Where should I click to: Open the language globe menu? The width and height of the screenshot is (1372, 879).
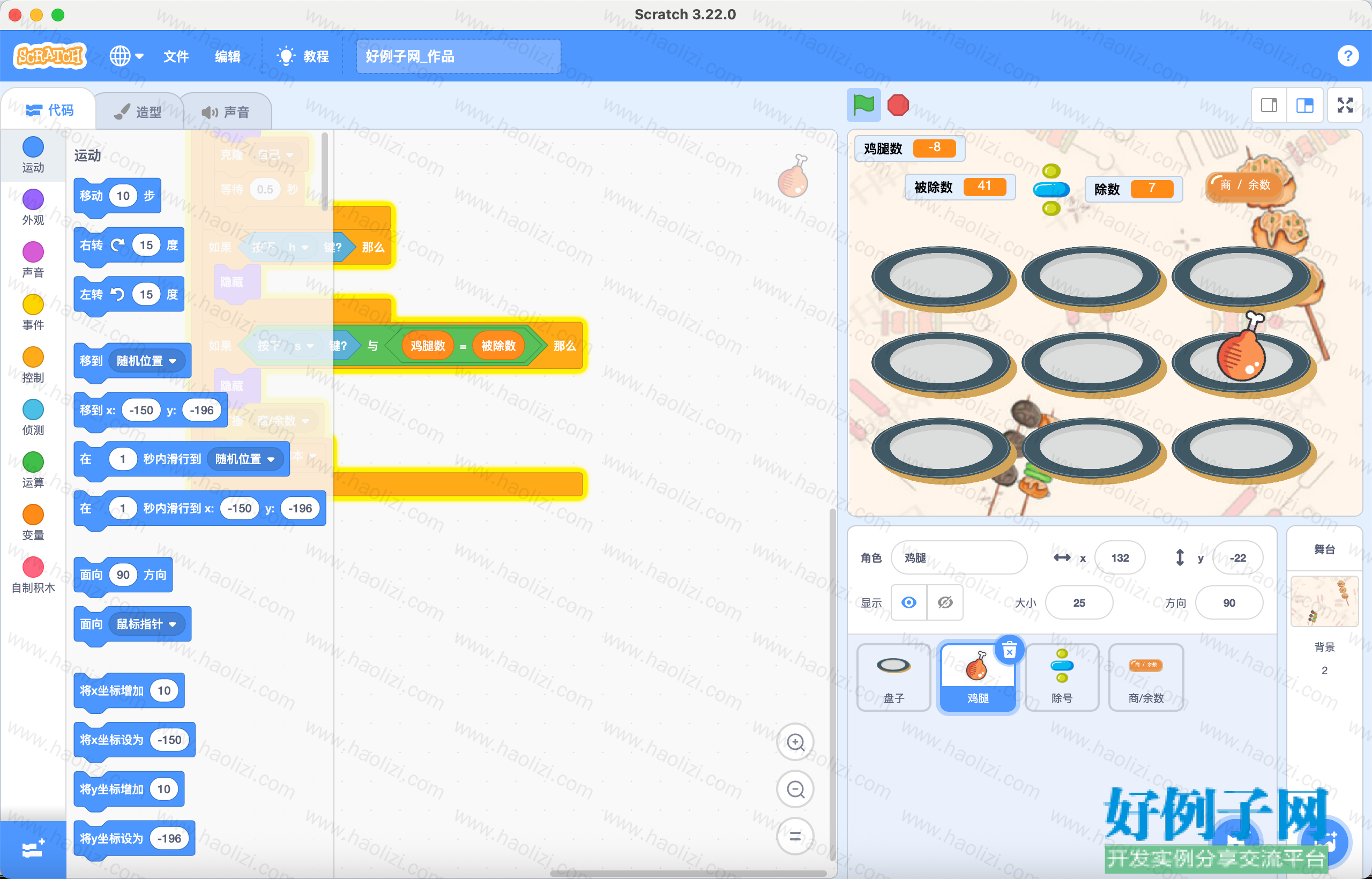click(126, 56)
